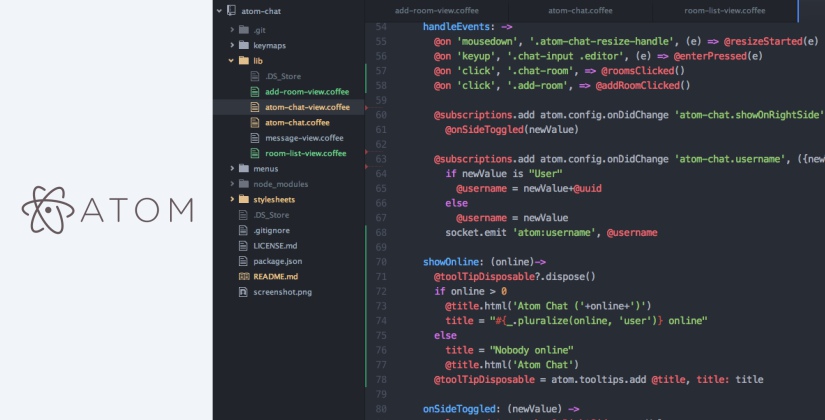Select atom-chat-view.coffee in the sidebar
Image resolution: width=825 pixels, height=420 pixels.
click(x=307, y=107)
